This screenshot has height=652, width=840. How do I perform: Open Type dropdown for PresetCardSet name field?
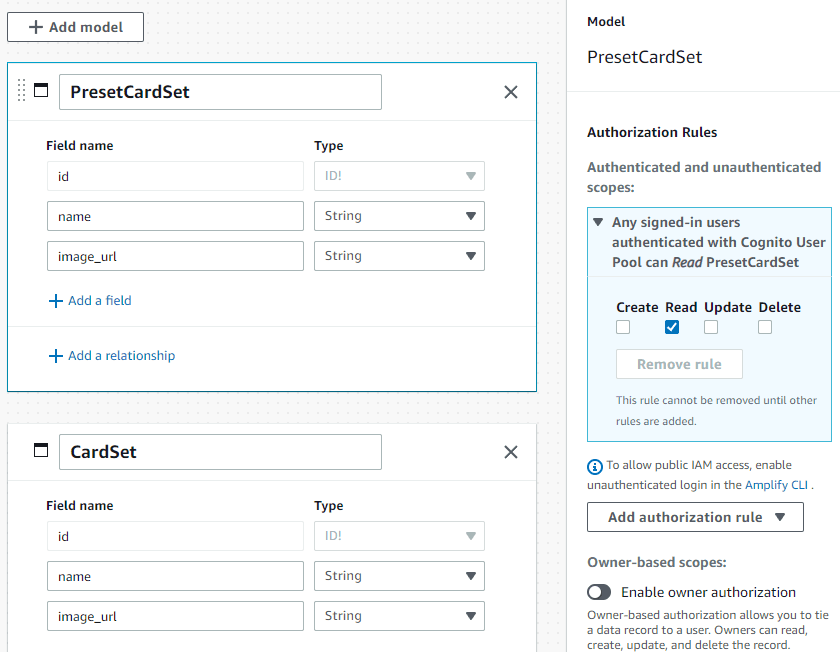tap(399, 216)
